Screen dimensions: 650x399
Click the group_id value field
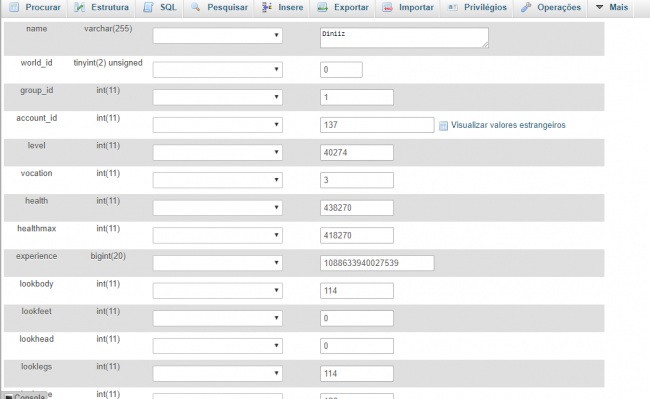click(x=357, y=97)
